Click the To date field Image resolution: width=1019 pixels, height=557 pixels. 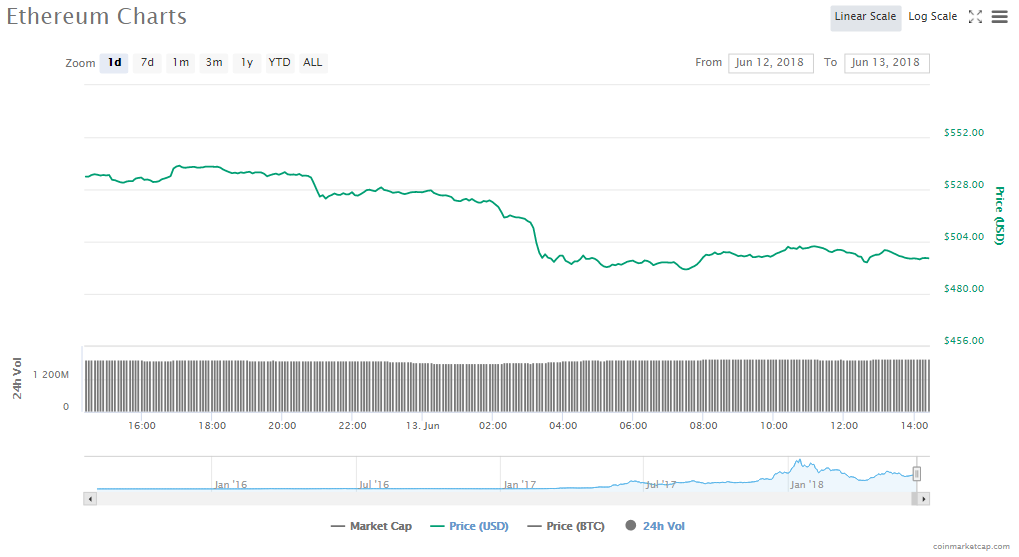tap(887, 63)
